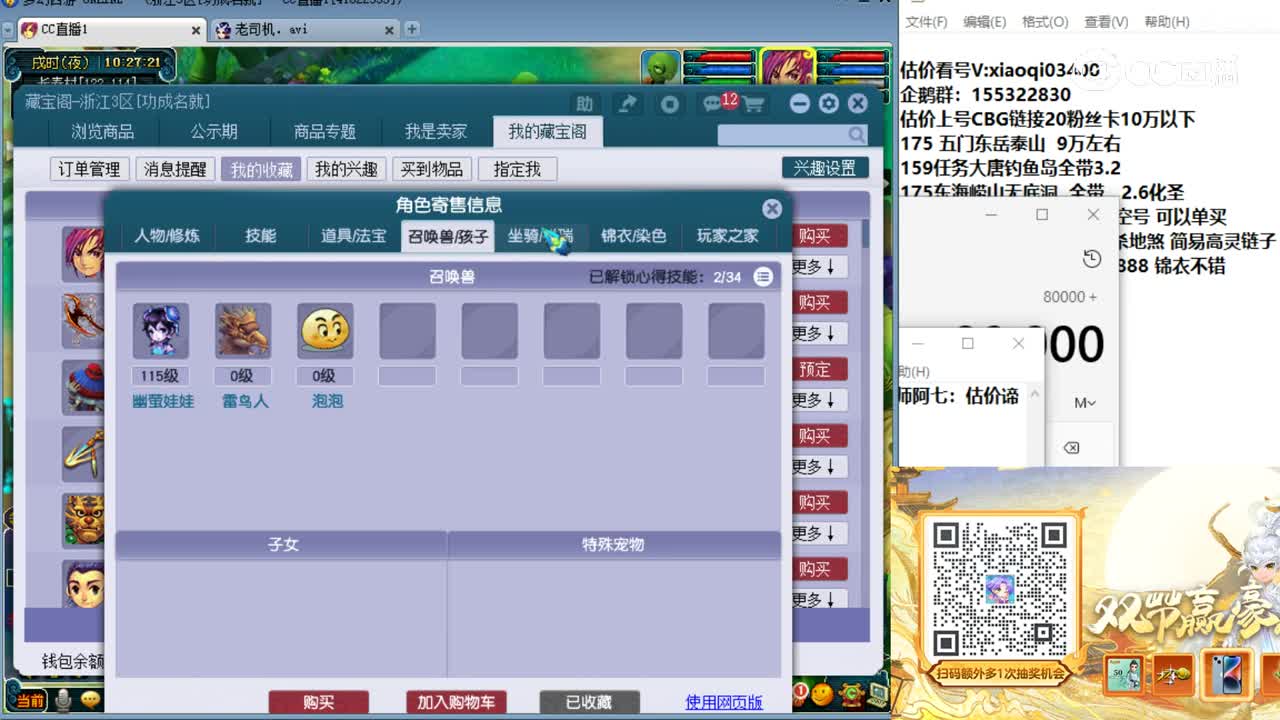Open the 助 help icon in 藏宝阁
Screen dimensions: 1280x720
point(585,103)
